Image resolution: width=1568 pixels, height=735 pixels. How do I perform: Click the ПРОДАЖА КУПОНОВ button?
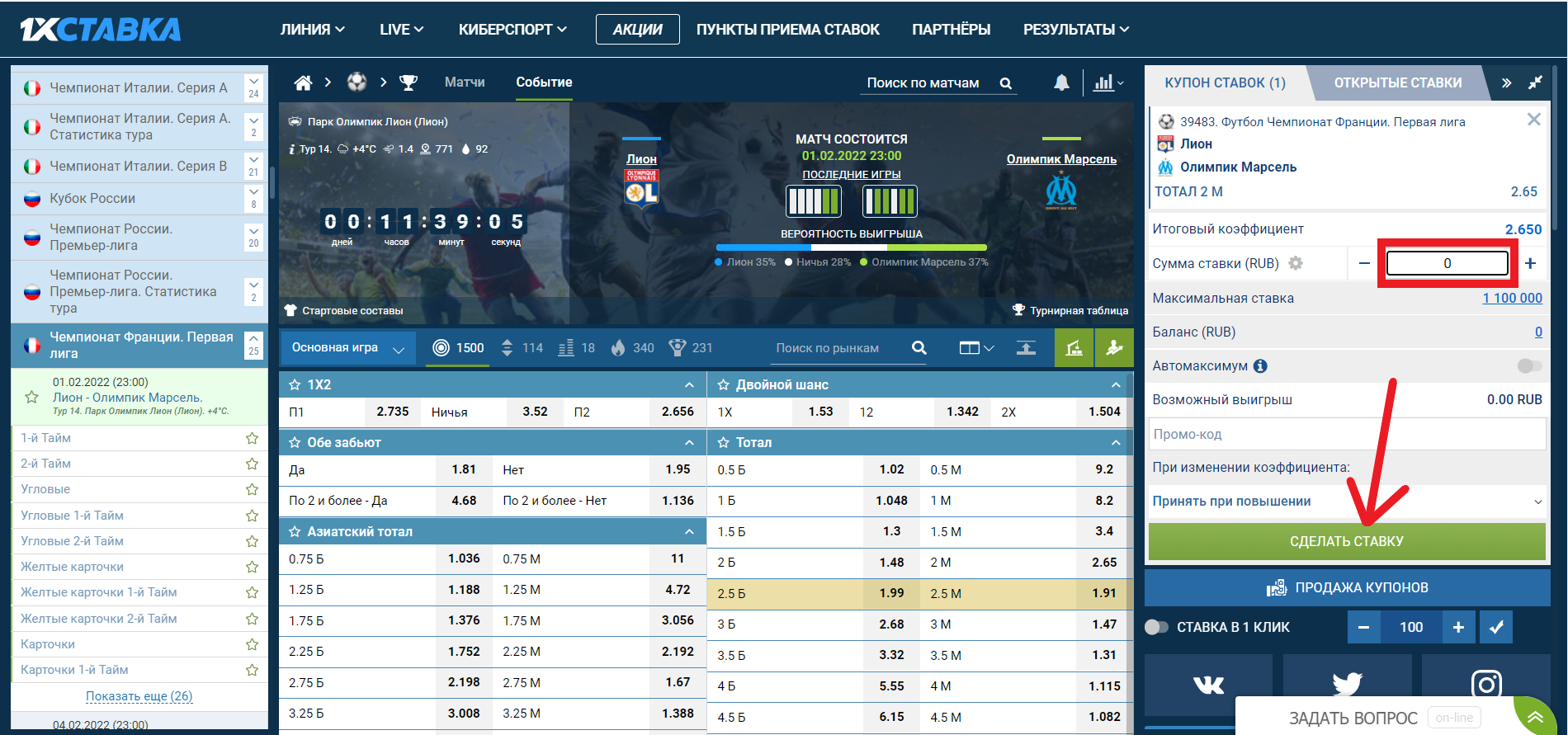point(1347,587)
